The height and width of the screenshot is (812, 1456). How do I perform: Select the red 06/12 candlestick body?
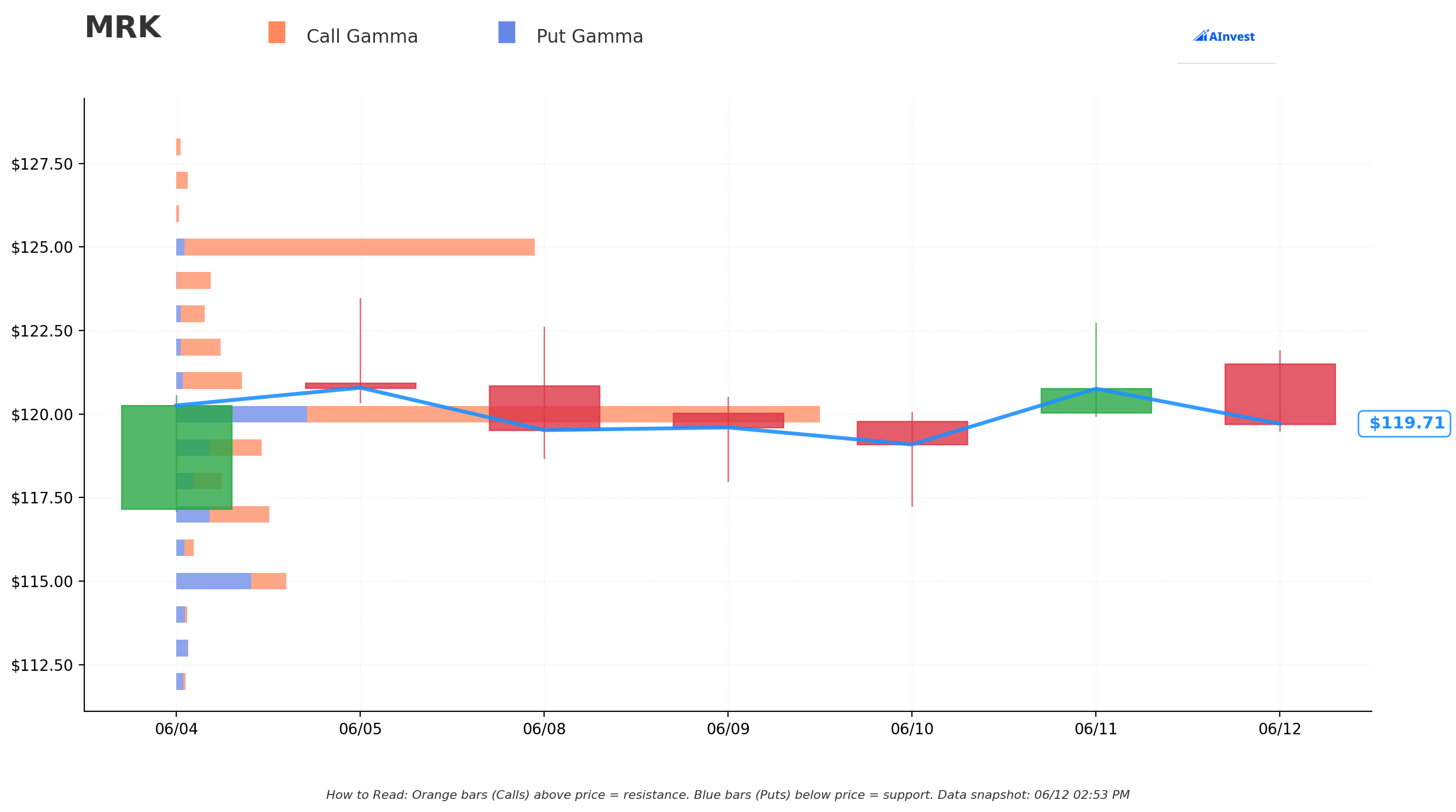coord(1280,394)
